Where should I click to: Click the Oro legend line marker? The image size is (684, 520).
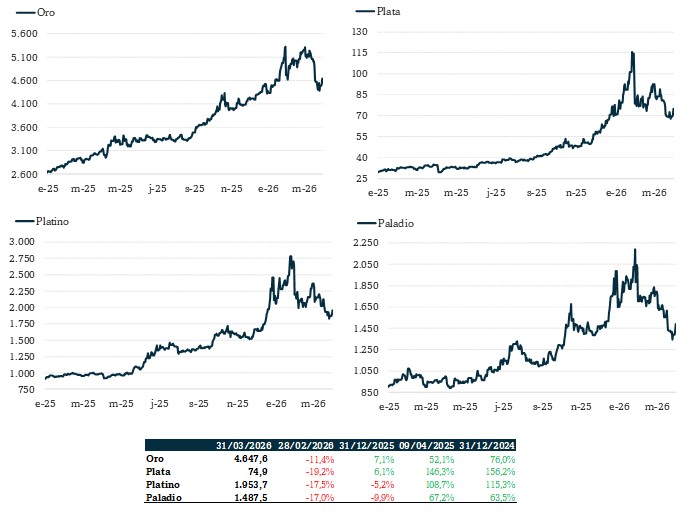coord(19,12)
